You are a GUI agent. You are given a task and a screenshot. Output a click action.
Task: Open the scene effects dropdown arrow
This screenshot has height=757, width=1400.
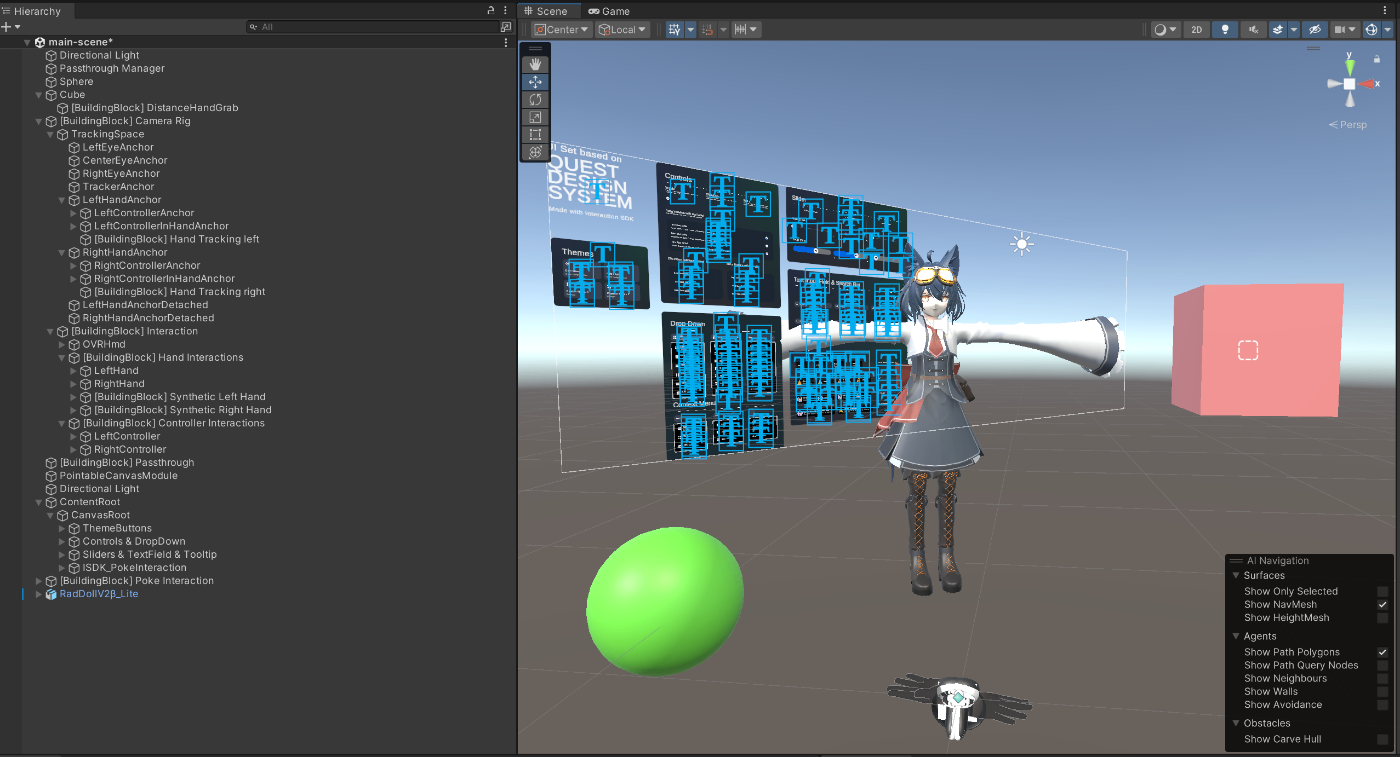(x=1294, y=30)
